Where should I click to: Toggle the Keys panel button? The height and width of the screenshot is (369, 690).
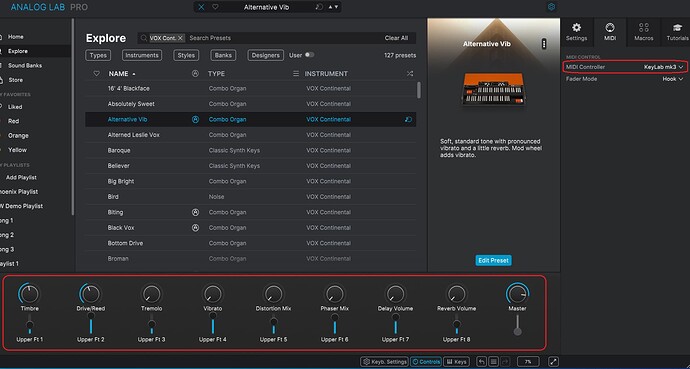point(455,362)
